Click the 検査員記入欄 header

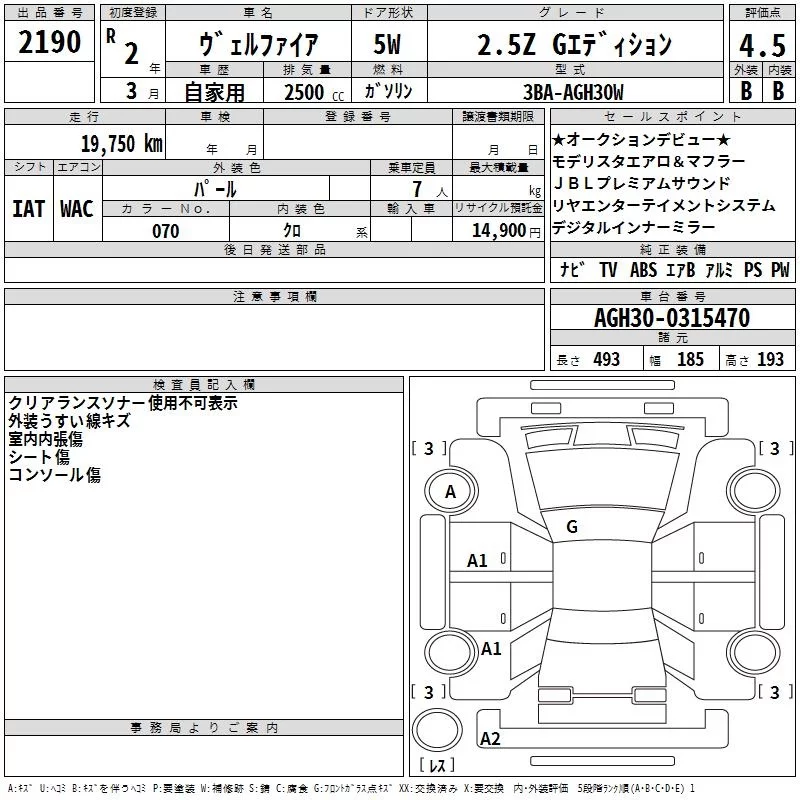pos(204,385)
